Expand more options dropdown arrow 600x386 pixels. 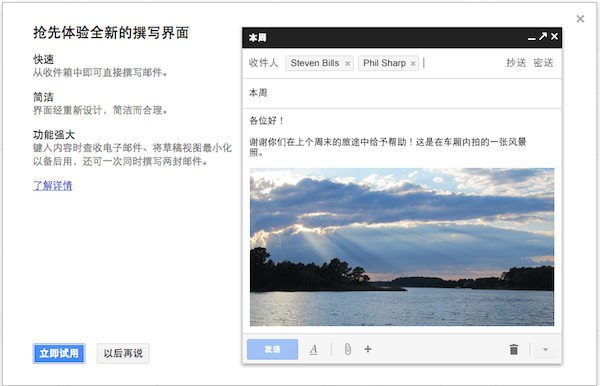(545, 349)
